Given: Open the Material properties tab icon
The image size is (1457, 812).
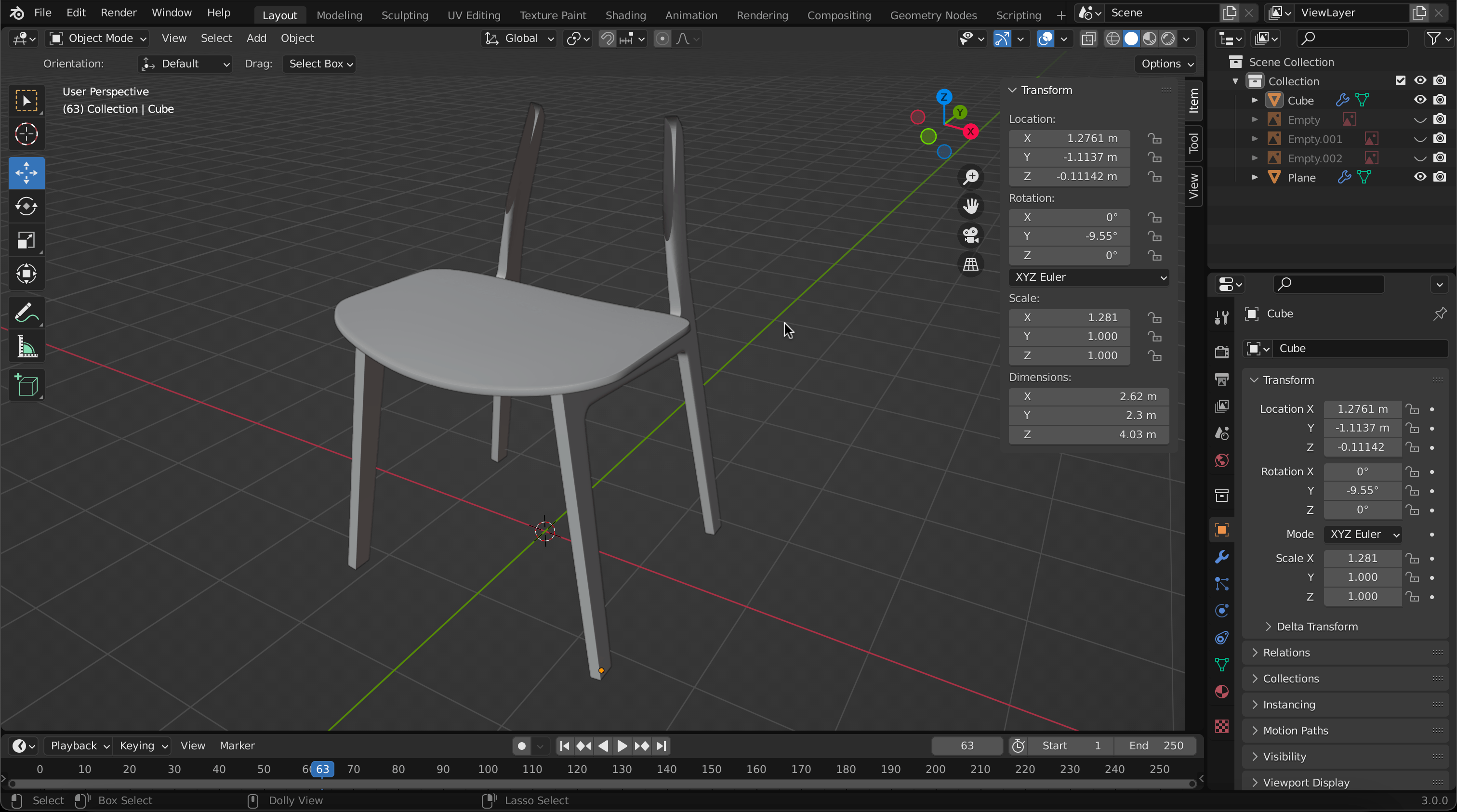Looking at the screenshot, I should [x=1222, y=692].
